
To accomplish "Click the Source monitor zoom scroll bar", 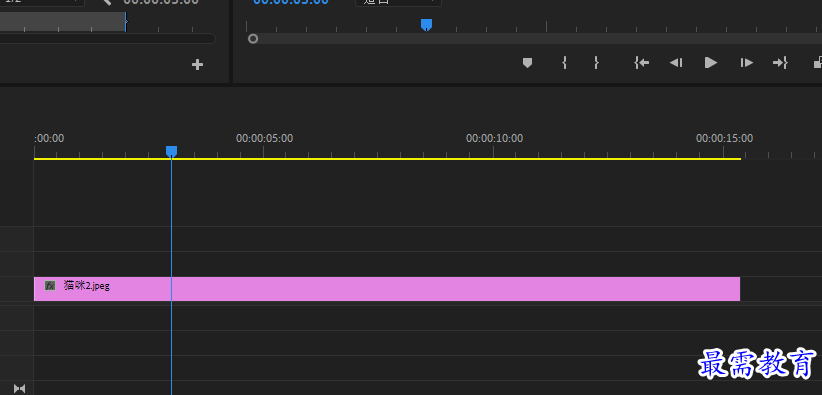I will [107, 39].
